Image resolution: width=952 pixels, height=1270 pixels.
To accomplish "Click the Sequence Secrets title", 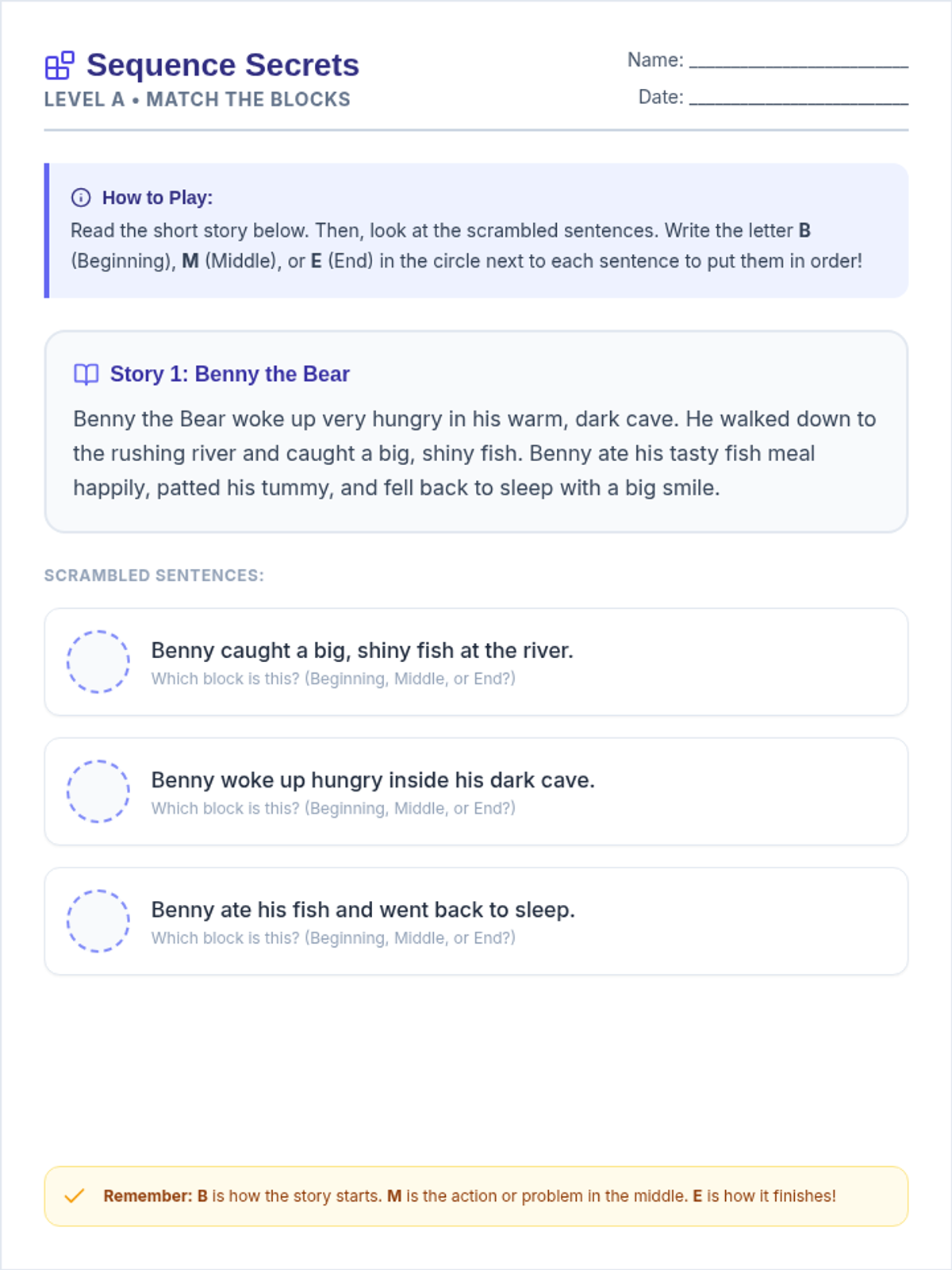I will 223,65.
